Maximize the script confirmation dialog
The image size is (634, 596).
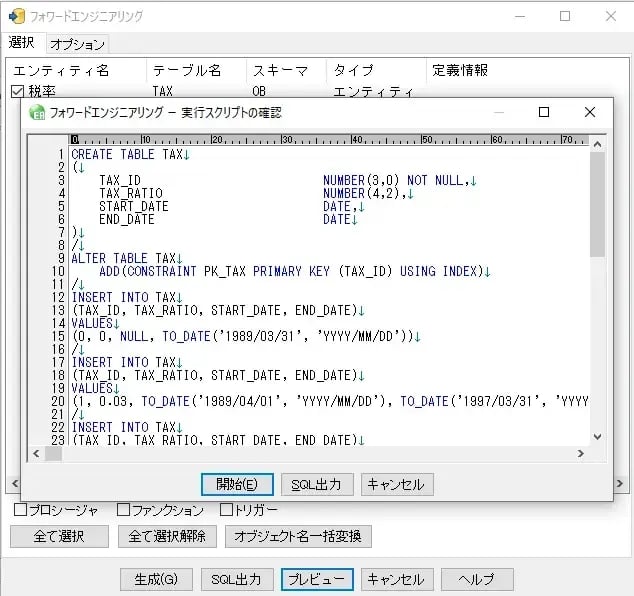pos(543,112)
